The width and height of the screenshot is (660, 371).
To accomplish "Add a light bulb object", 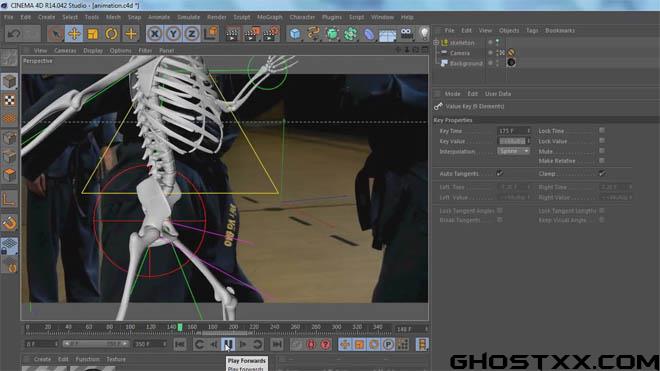I will [x=424, y=34].
